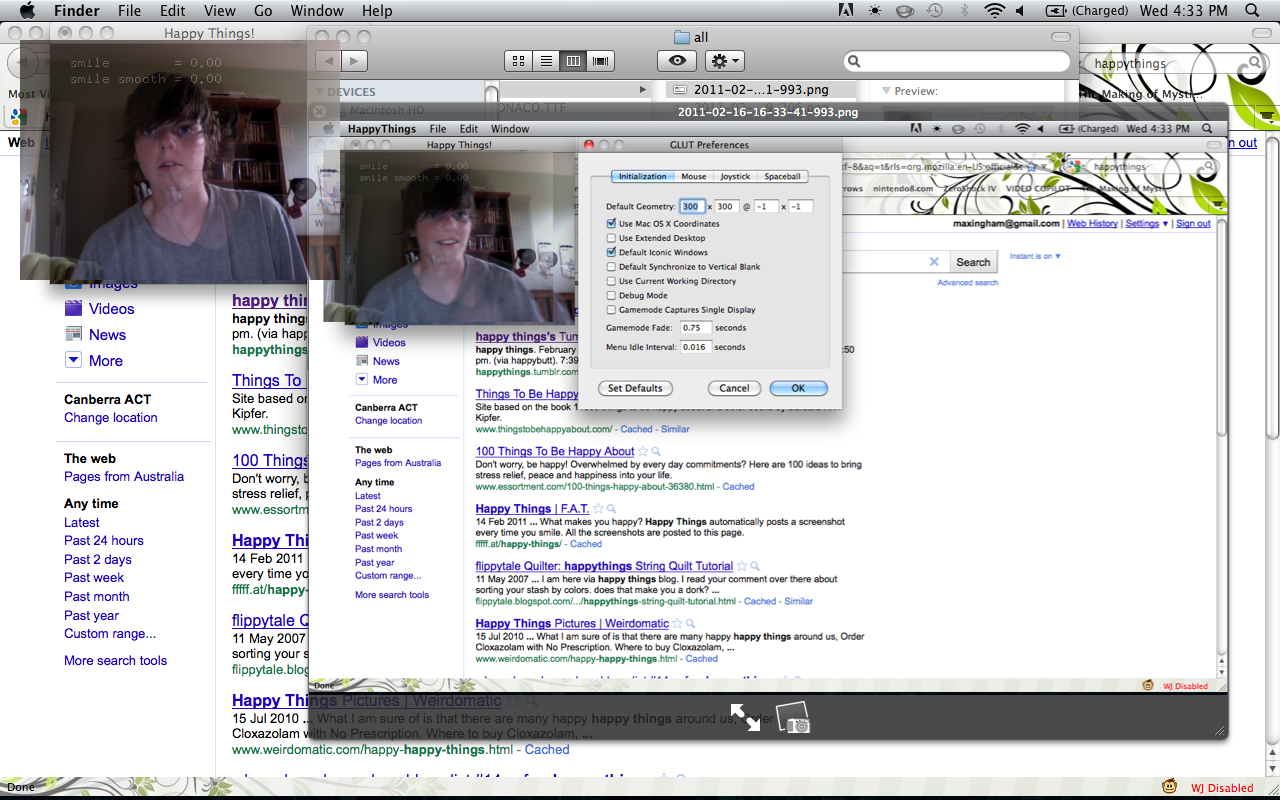The image size is (1280, 800).
Task: Close the Quick Look preview panel
Action: click(x=320, y=111)
